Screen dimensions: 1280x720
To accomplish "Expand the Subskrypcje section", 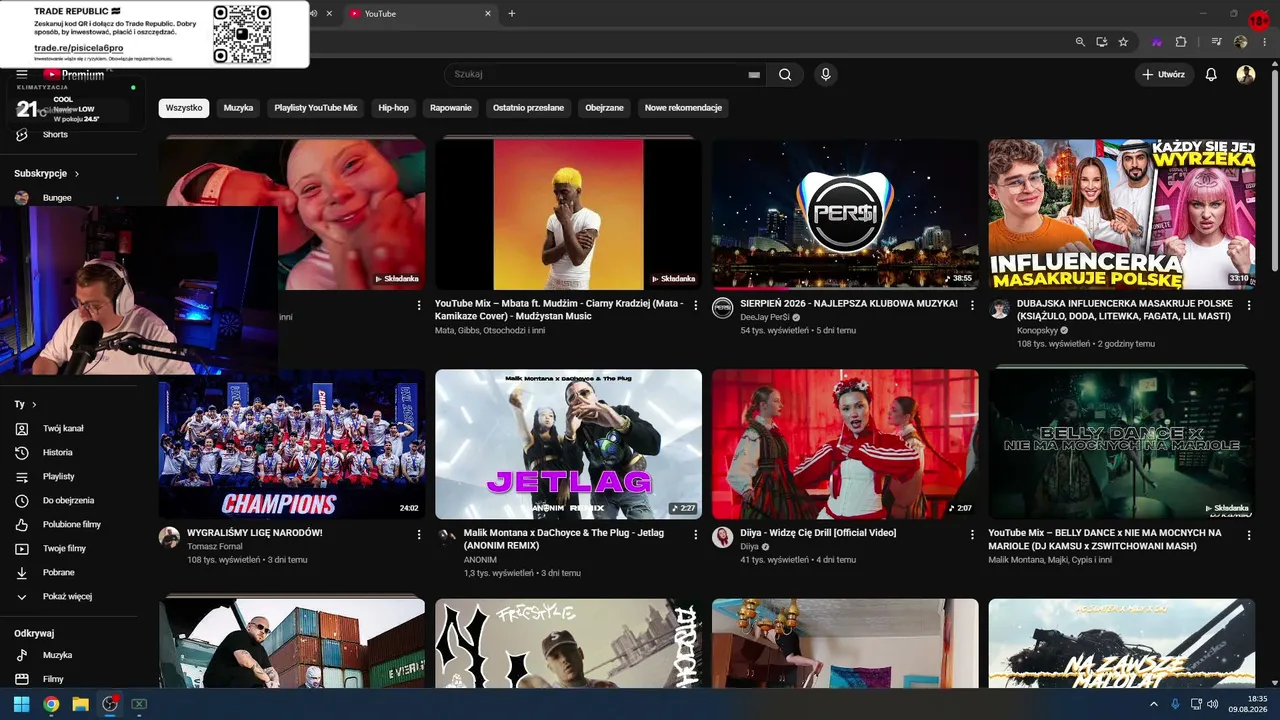I will pyautogui.click(x=47, y=173).
